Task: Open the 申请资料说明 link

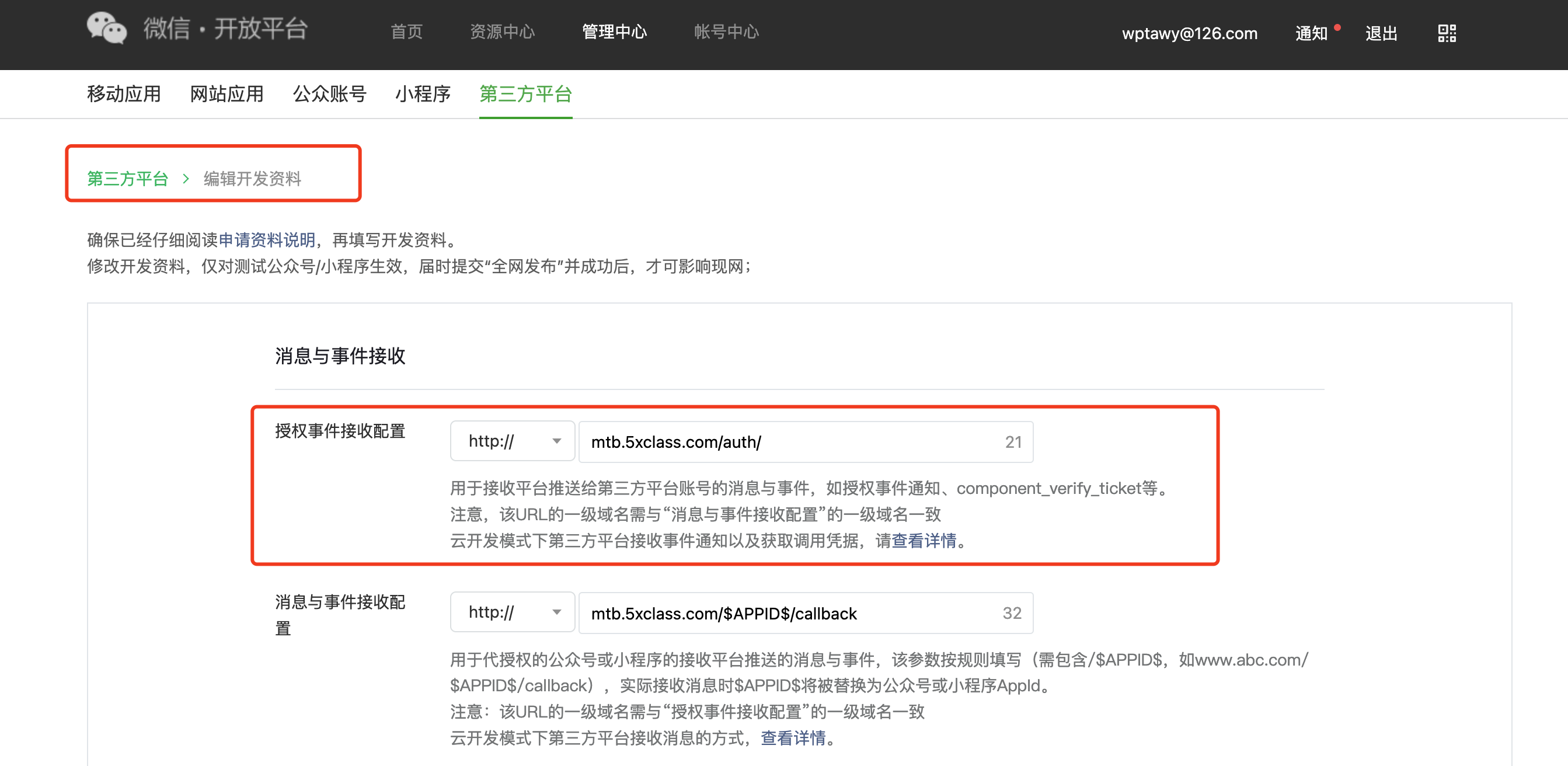Action: [267, 240]
